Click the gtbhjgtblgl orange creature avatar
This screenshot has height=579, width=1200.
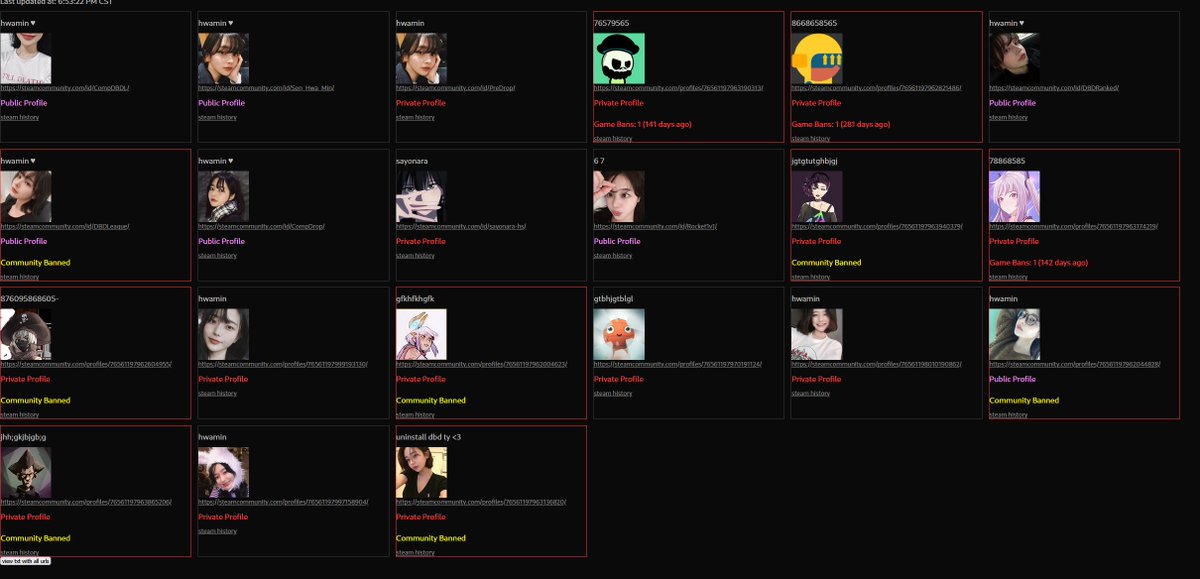click(x=619, y=334)
